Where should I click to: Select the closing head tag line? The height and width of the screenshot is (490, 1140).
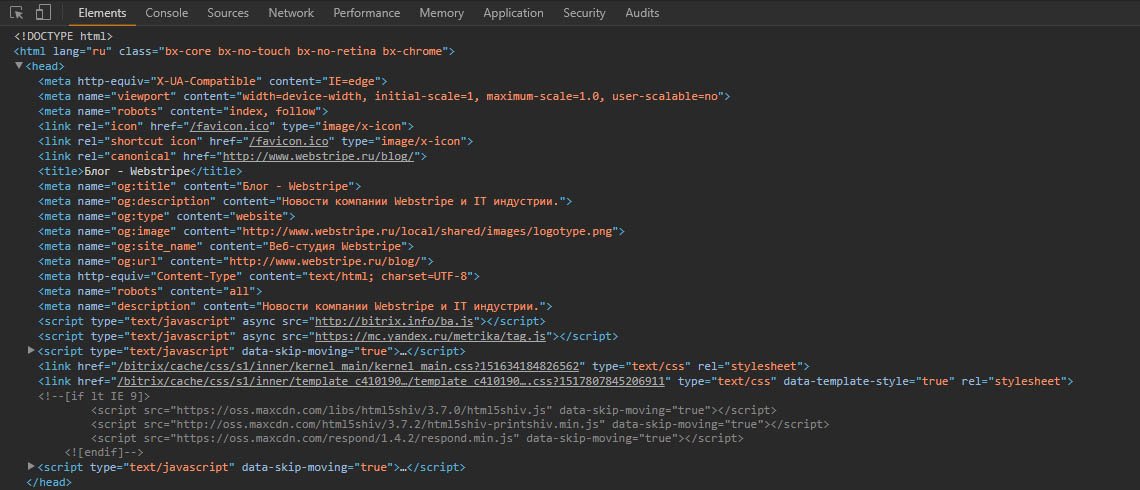pyautogui.click(x=49, y=482)
